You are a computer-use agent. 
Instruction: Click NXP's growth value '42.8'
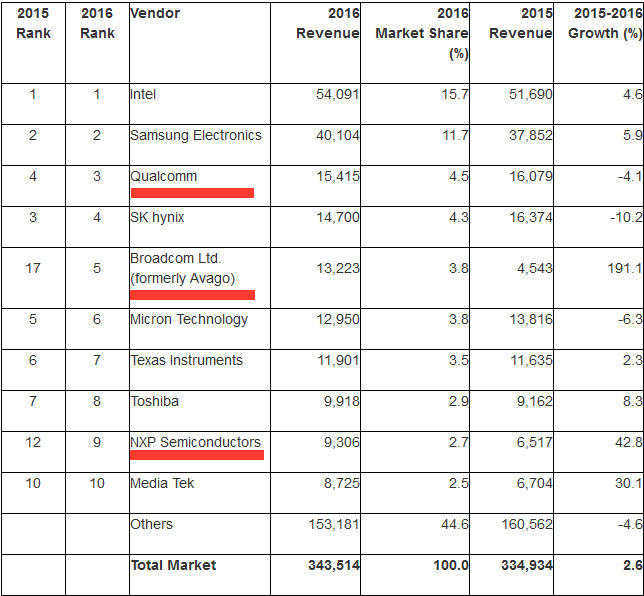click(629, 442)
